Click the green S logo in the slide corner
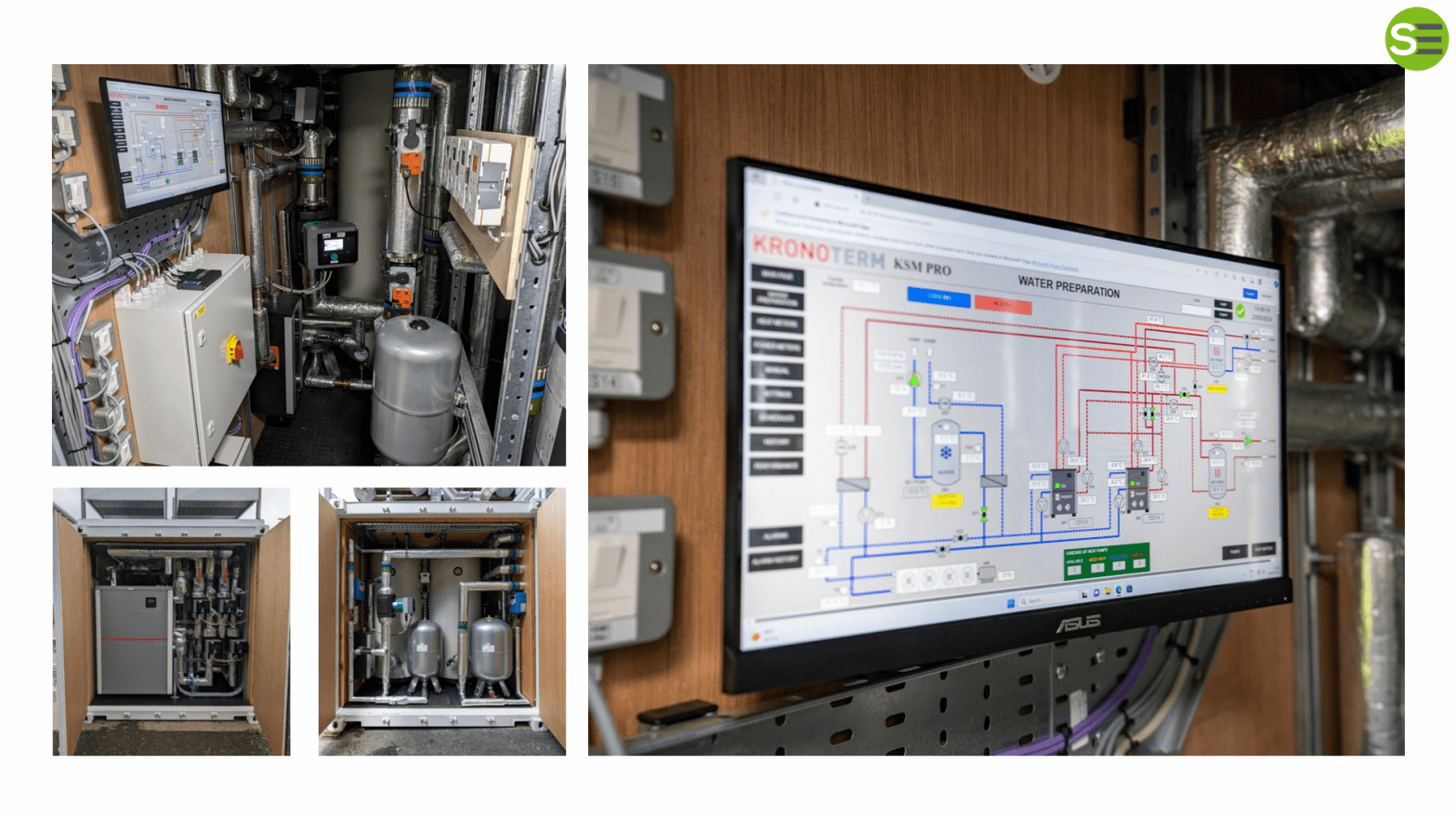Screen dimensions: 1456x817 (x=1415, y=39)
